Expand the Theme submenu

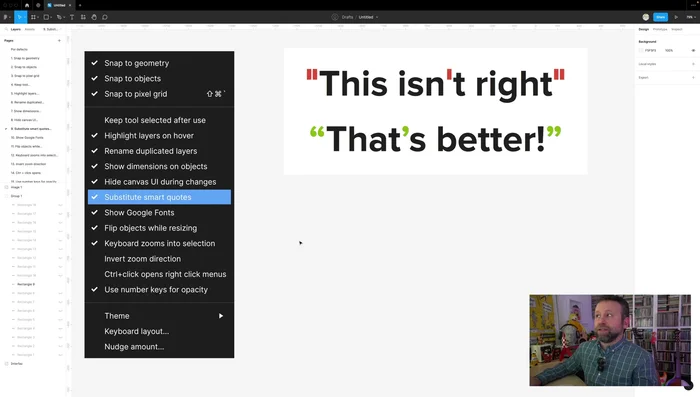tap(159, 316)
